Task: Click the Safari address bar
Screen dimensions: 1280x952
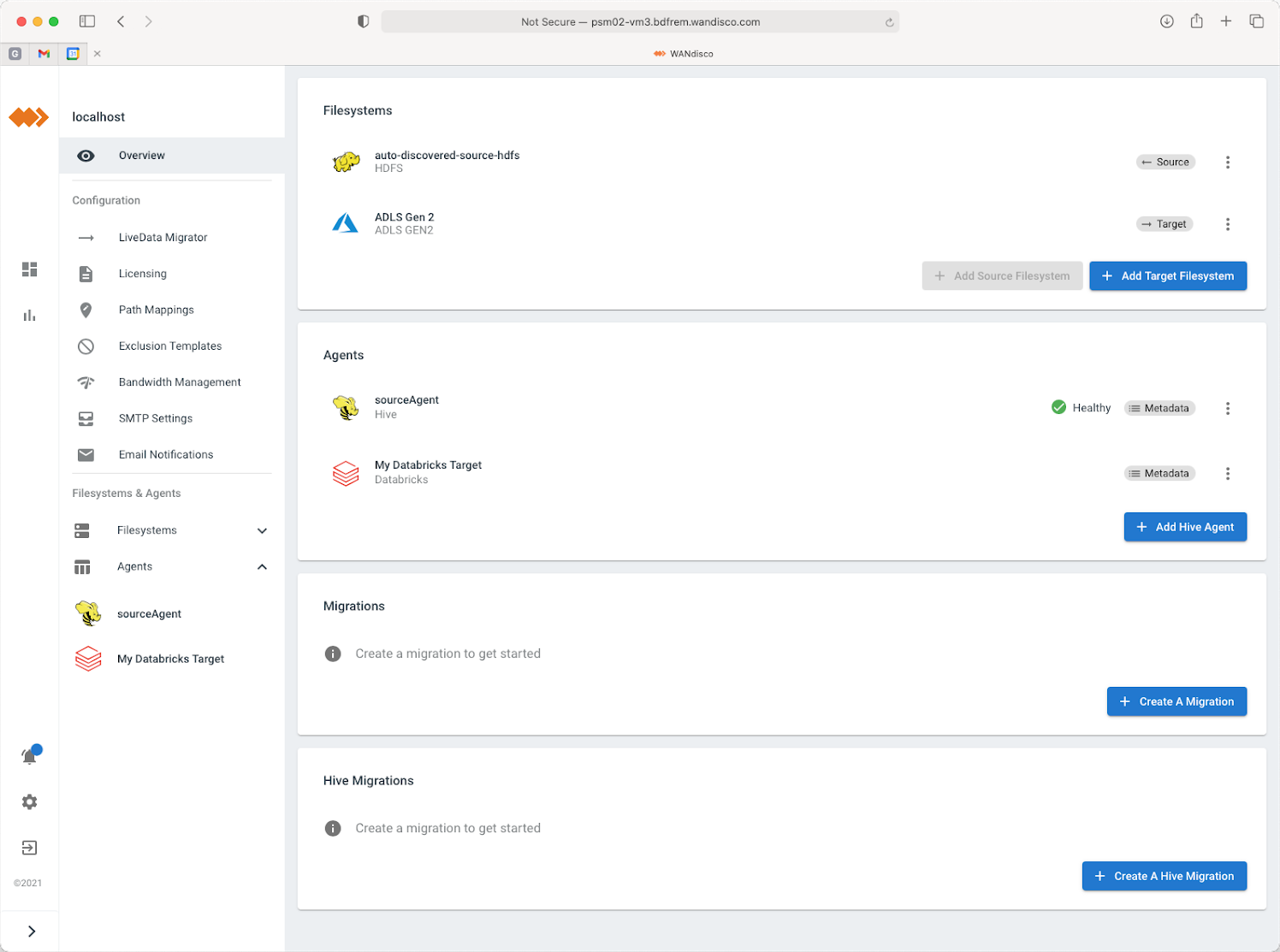Action: 640,22
